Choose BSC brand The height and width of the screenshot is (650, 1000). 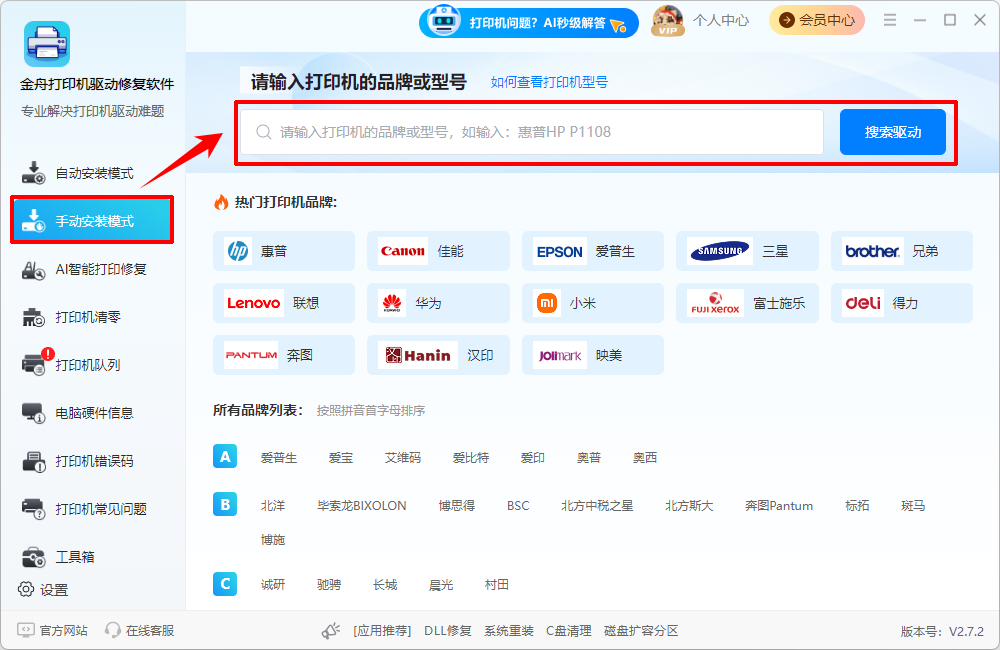[x=518, y=505]
